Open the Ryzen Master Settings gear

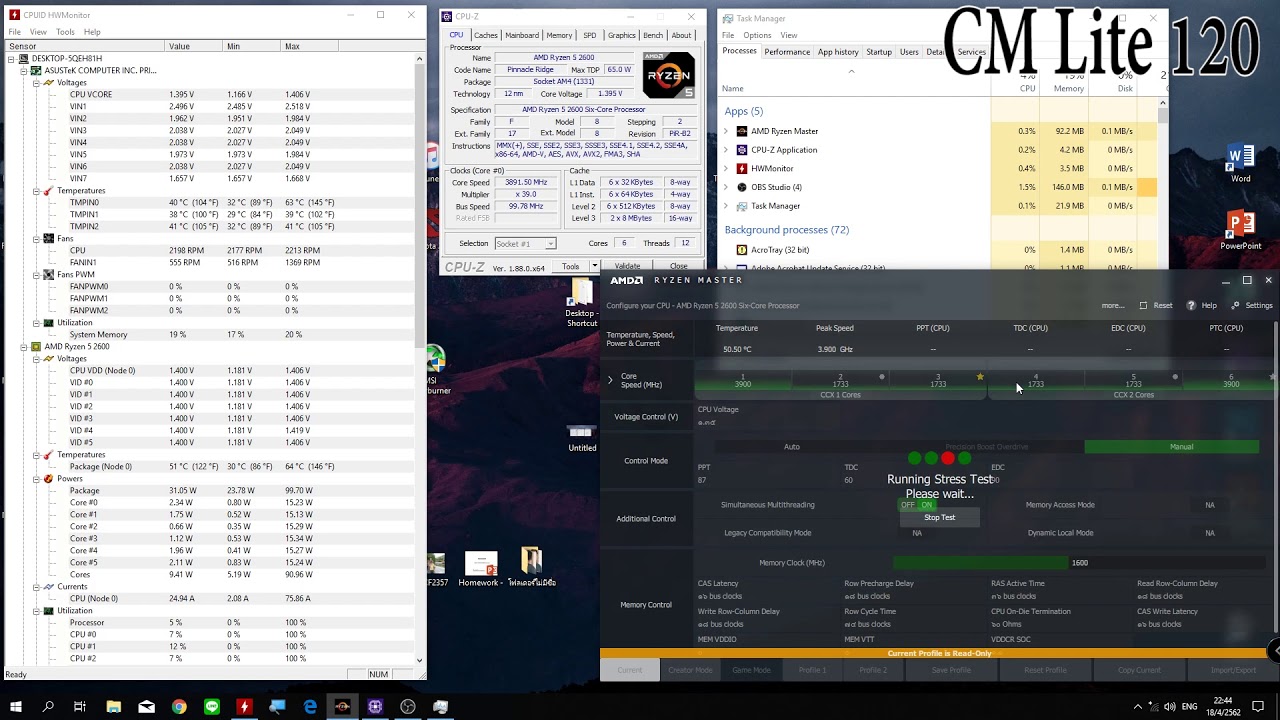[1235, 306]
